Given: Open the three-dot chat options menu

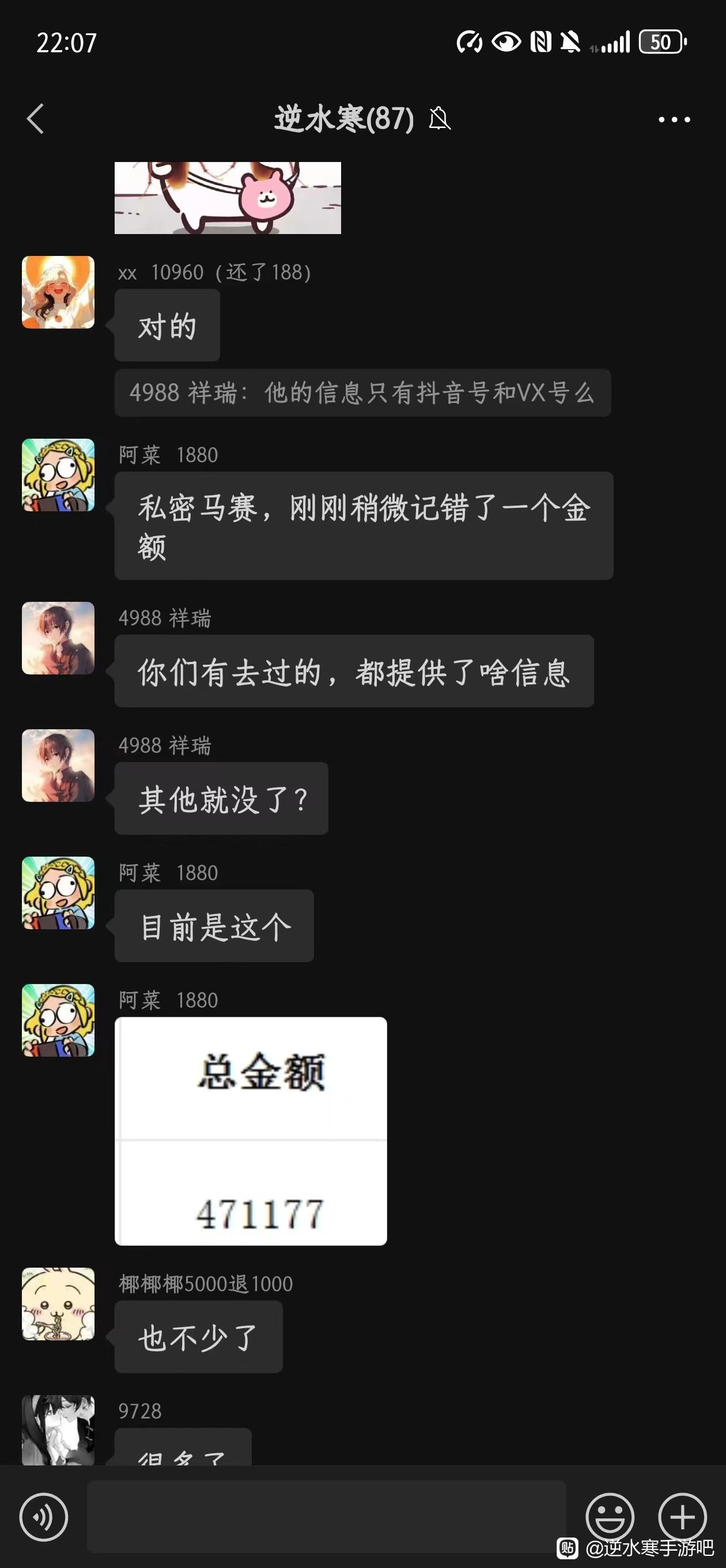Looking at the screenshot, I should click(674, 119).
